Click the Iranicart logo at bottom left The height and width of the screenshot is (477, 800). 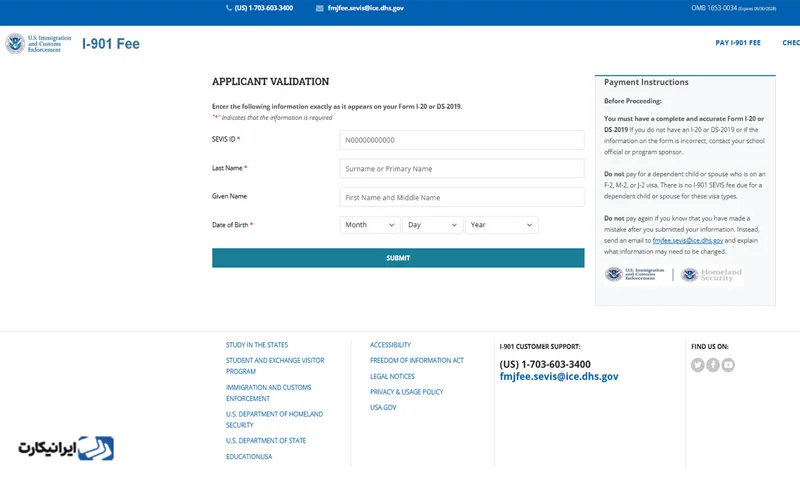pyautogui.click(x=65, y=447)
